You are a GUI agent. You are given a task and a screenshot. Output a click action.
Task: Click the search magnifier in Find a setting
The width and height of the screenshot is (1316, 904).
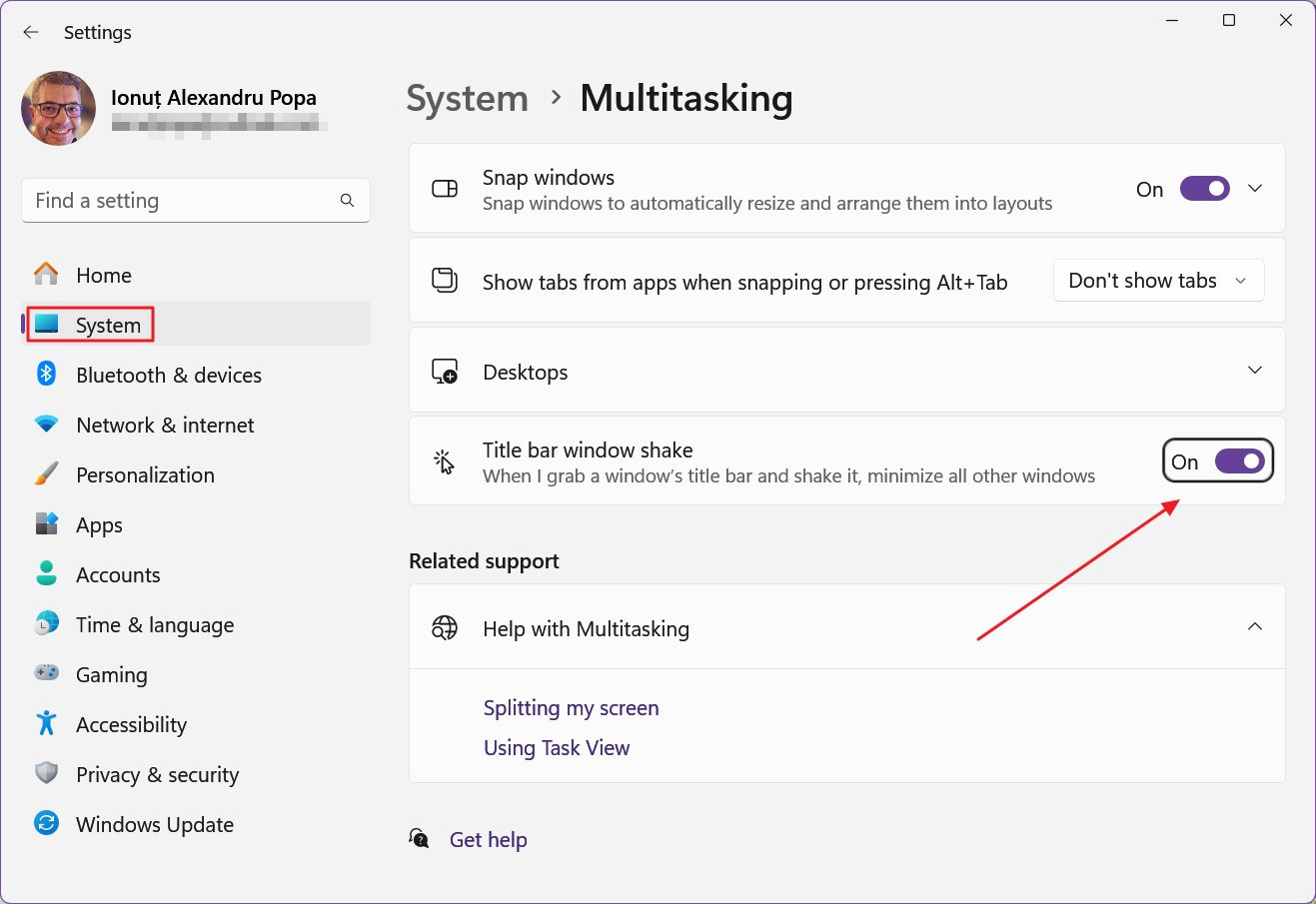pyautogui.click(x=346, y=200)
